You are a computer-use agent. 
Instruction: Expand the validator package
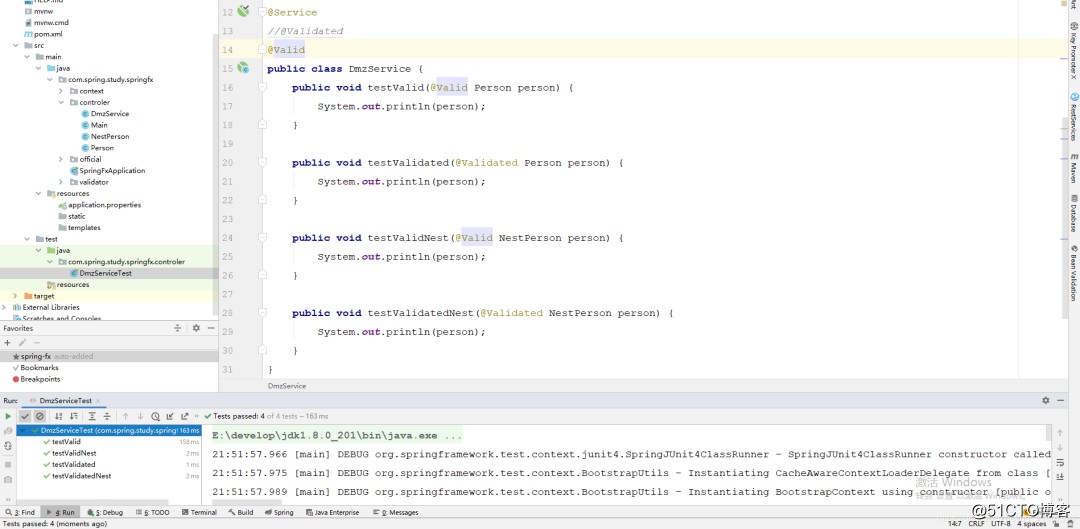tap(61, 183)
